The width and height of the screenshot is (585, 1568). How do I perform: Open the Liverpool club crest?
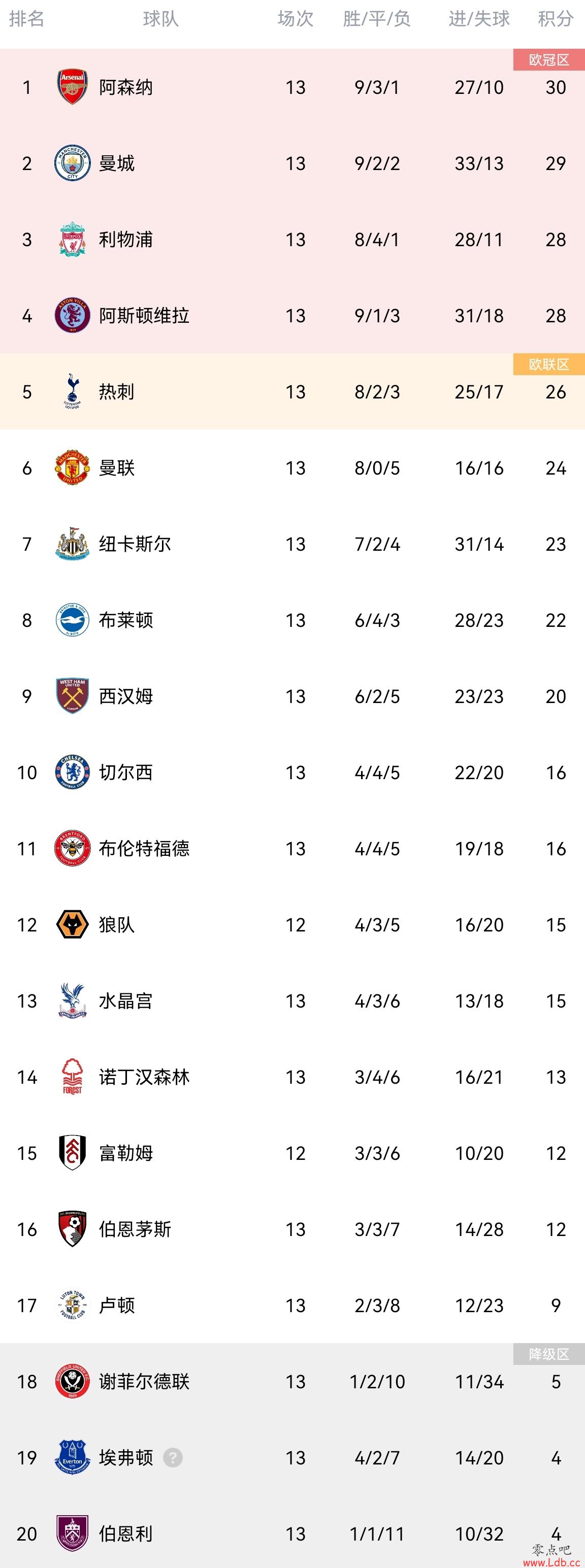[73, 239]
